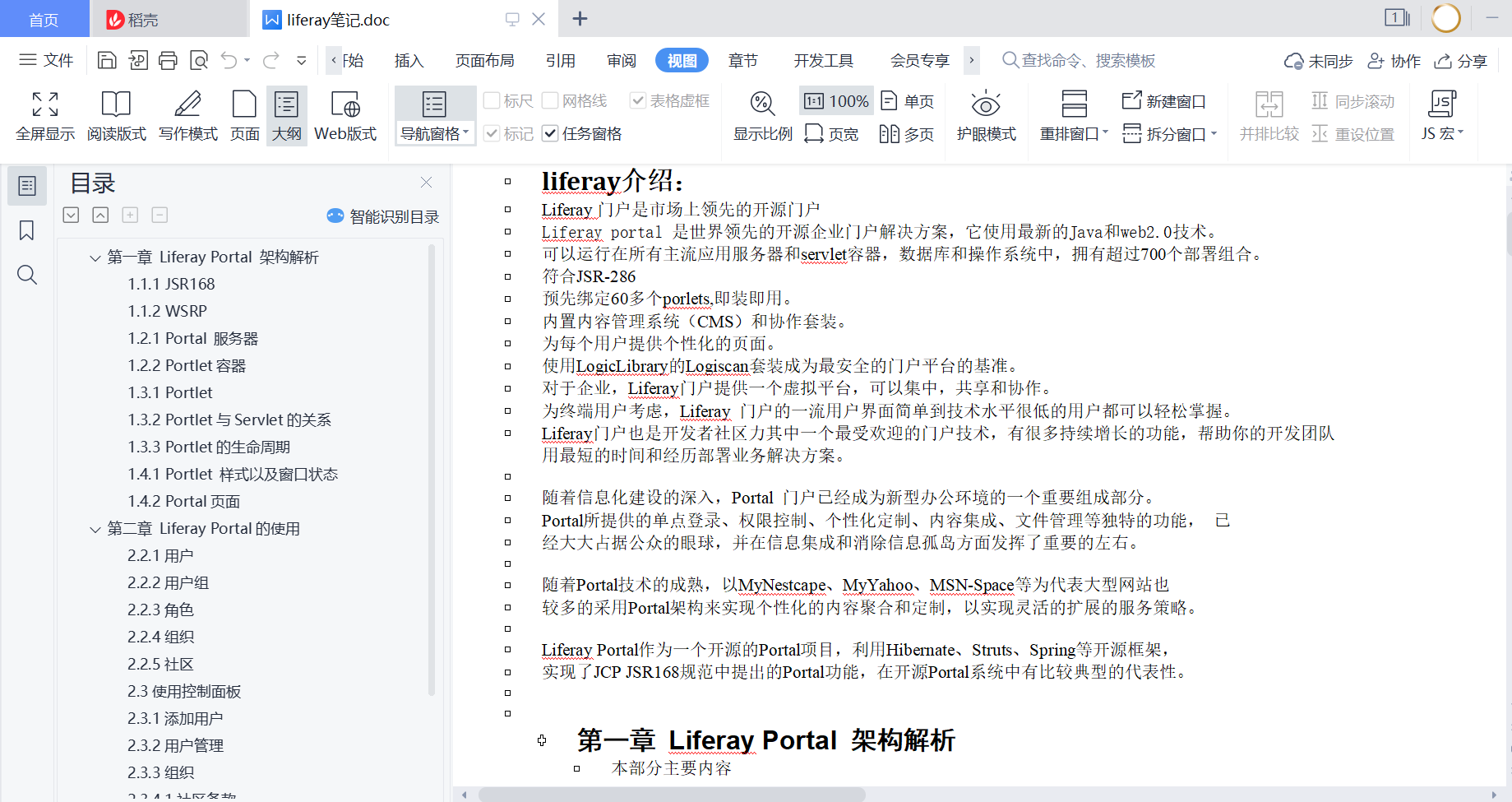Click the undo arrow icon

229,60
